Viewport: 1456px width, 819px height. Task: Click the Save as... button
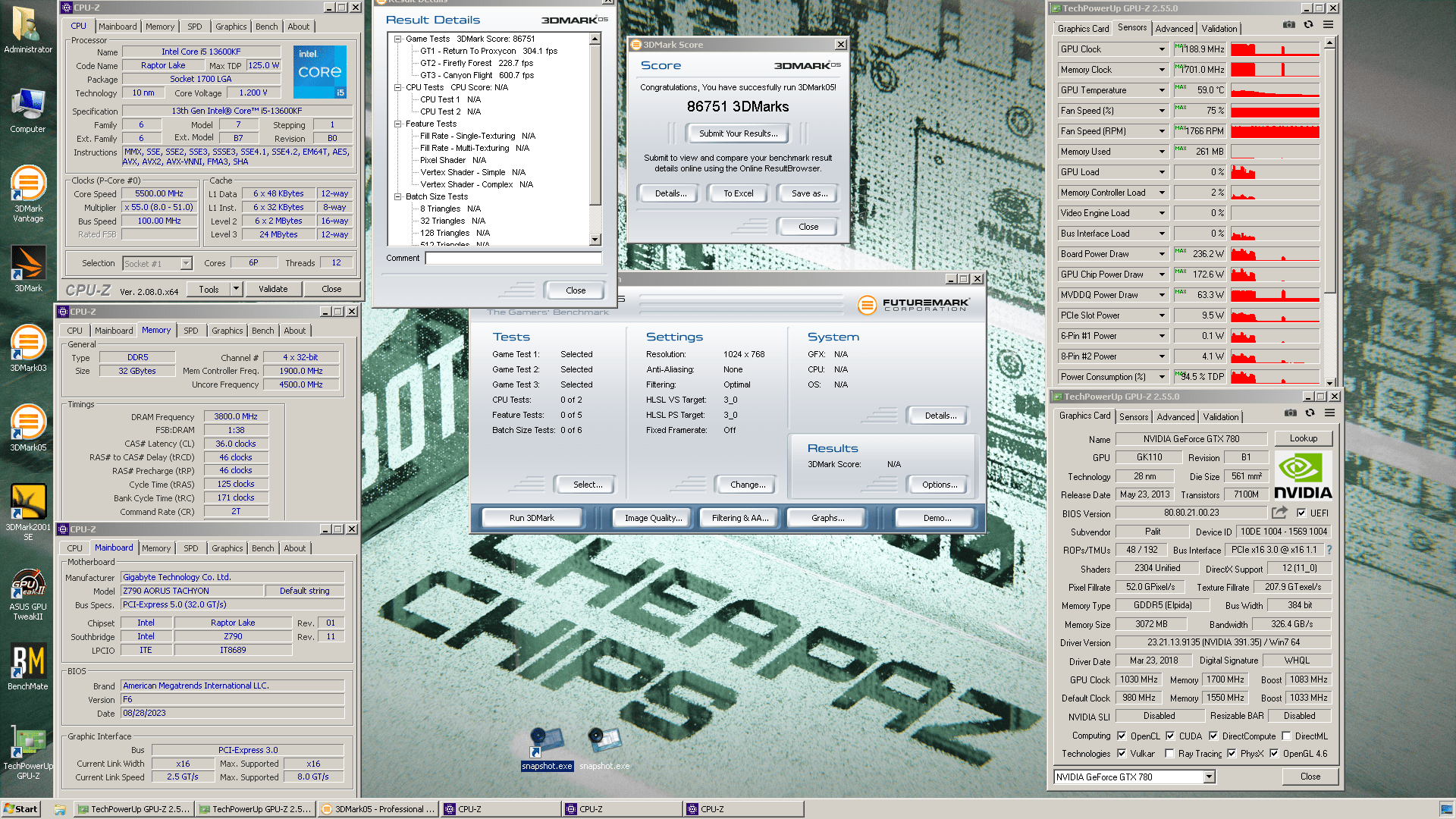pyautogui.click(x=809, y=193)
